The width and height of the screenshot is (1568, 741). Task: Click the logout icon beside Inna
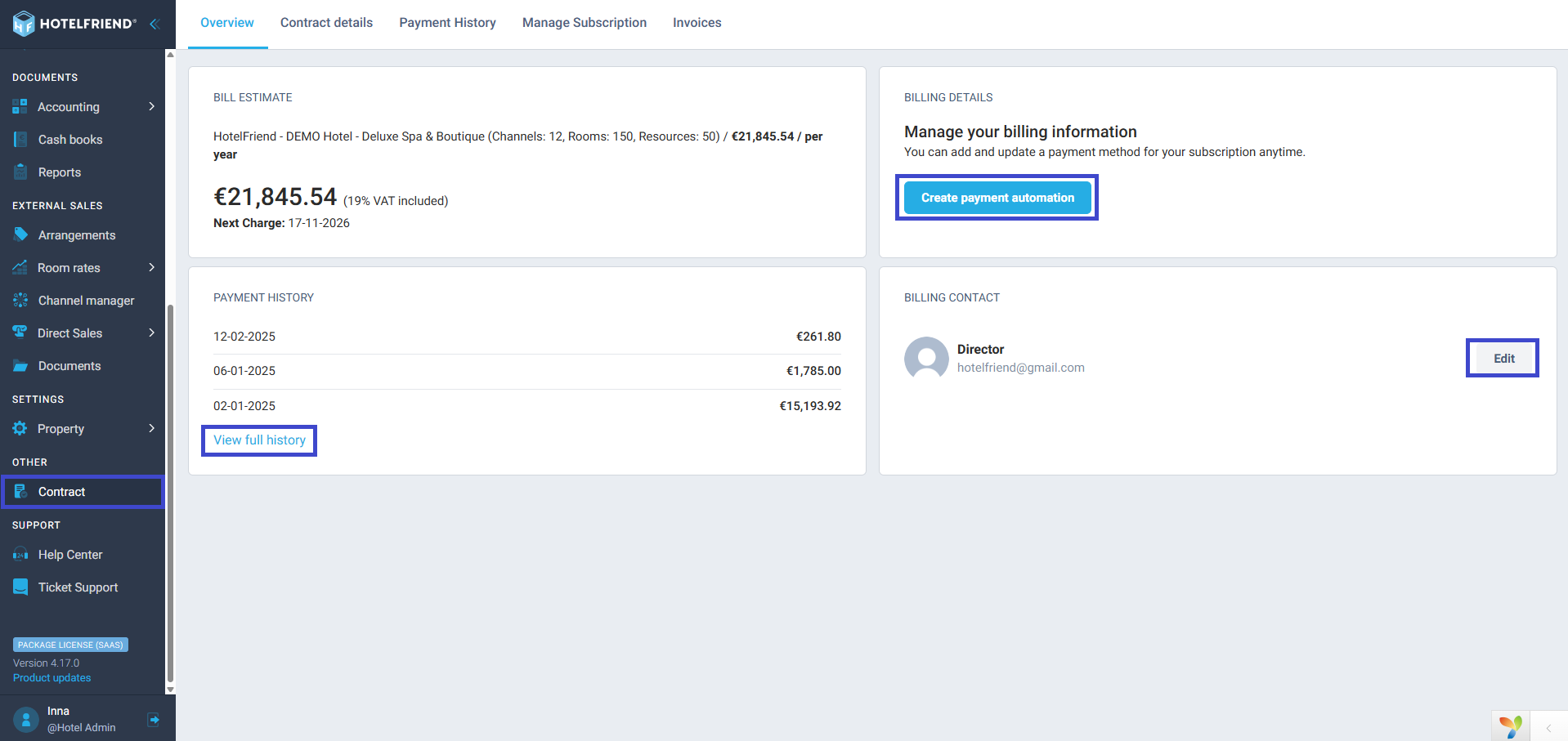154,720
